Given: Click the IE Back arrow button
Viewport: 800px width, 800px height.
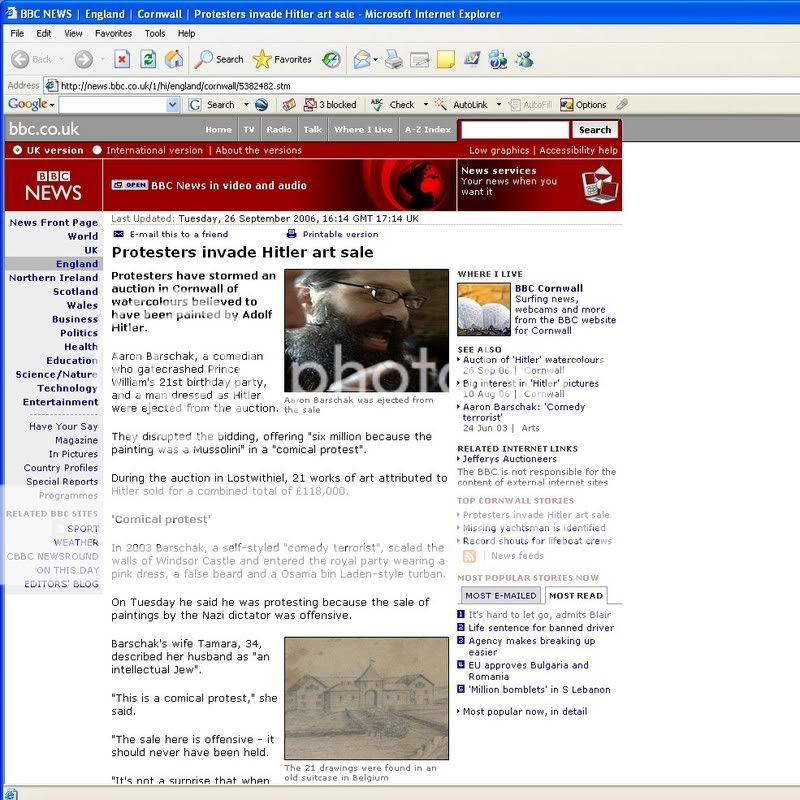Looking at the screenshot, I should 20,59.
